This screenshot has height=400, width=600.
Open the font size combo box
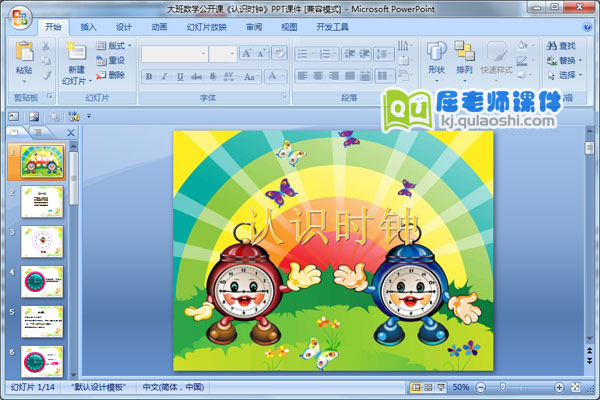coord(223,54)
